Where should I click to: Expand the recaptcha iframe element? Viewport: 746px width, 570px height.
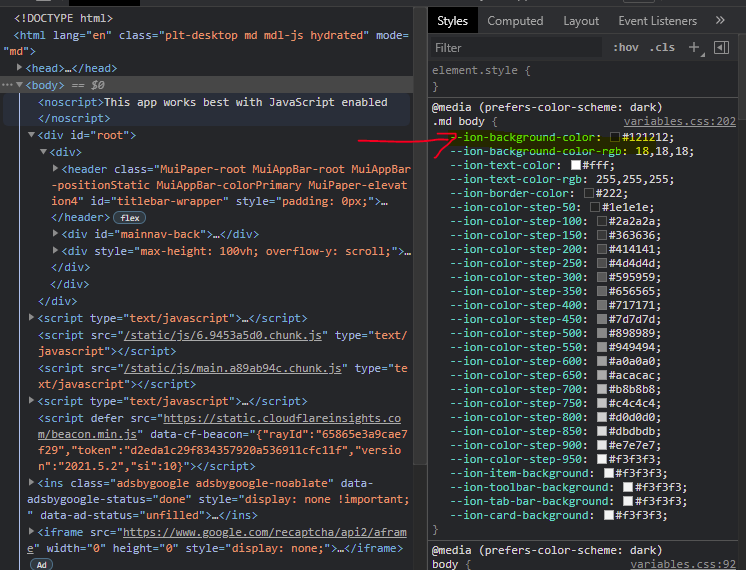pos(31,531)
